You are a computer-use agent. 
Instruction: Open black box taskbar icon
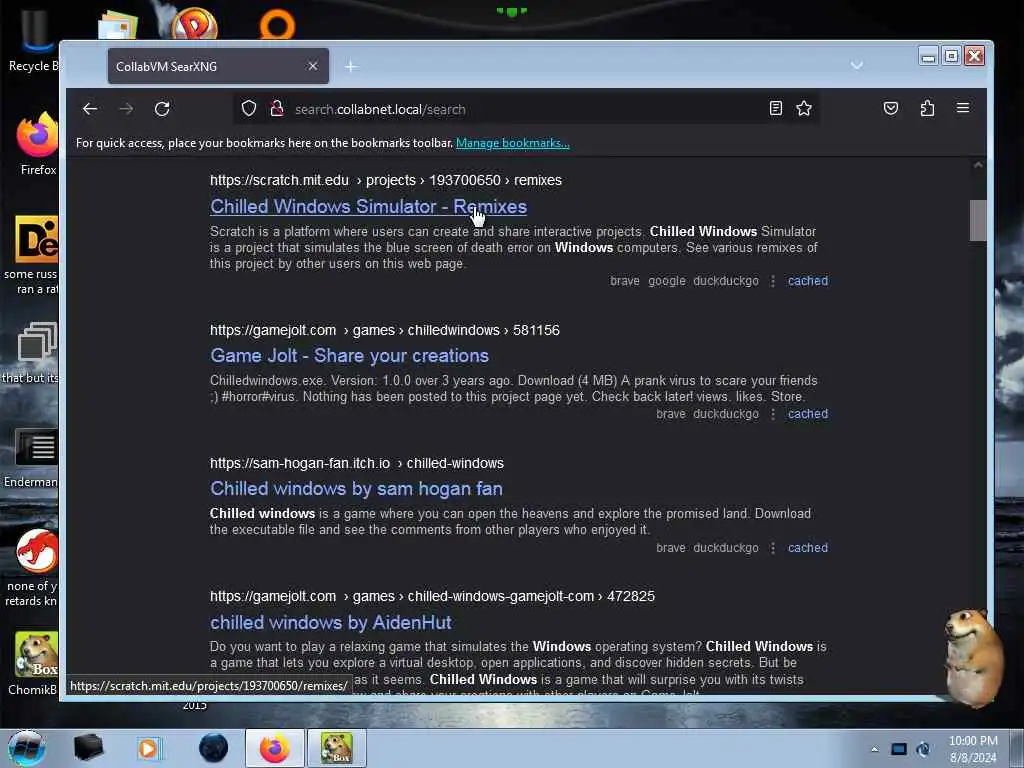(88, 748)
